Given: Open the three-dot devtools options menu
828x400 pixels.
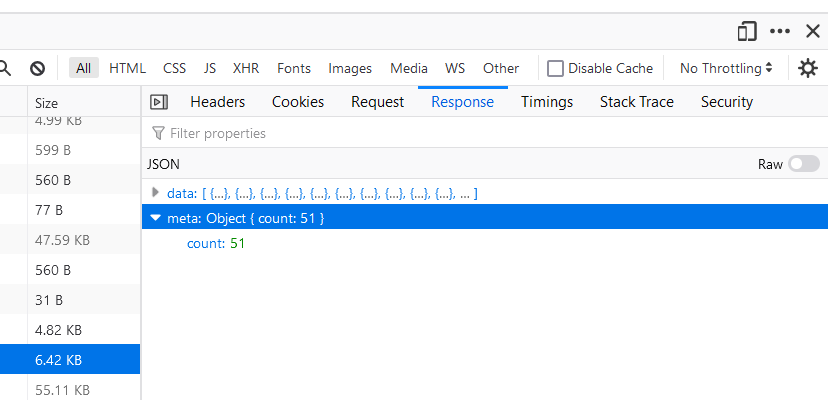Looking at the screenshot, I should click(x=780, y=32).
